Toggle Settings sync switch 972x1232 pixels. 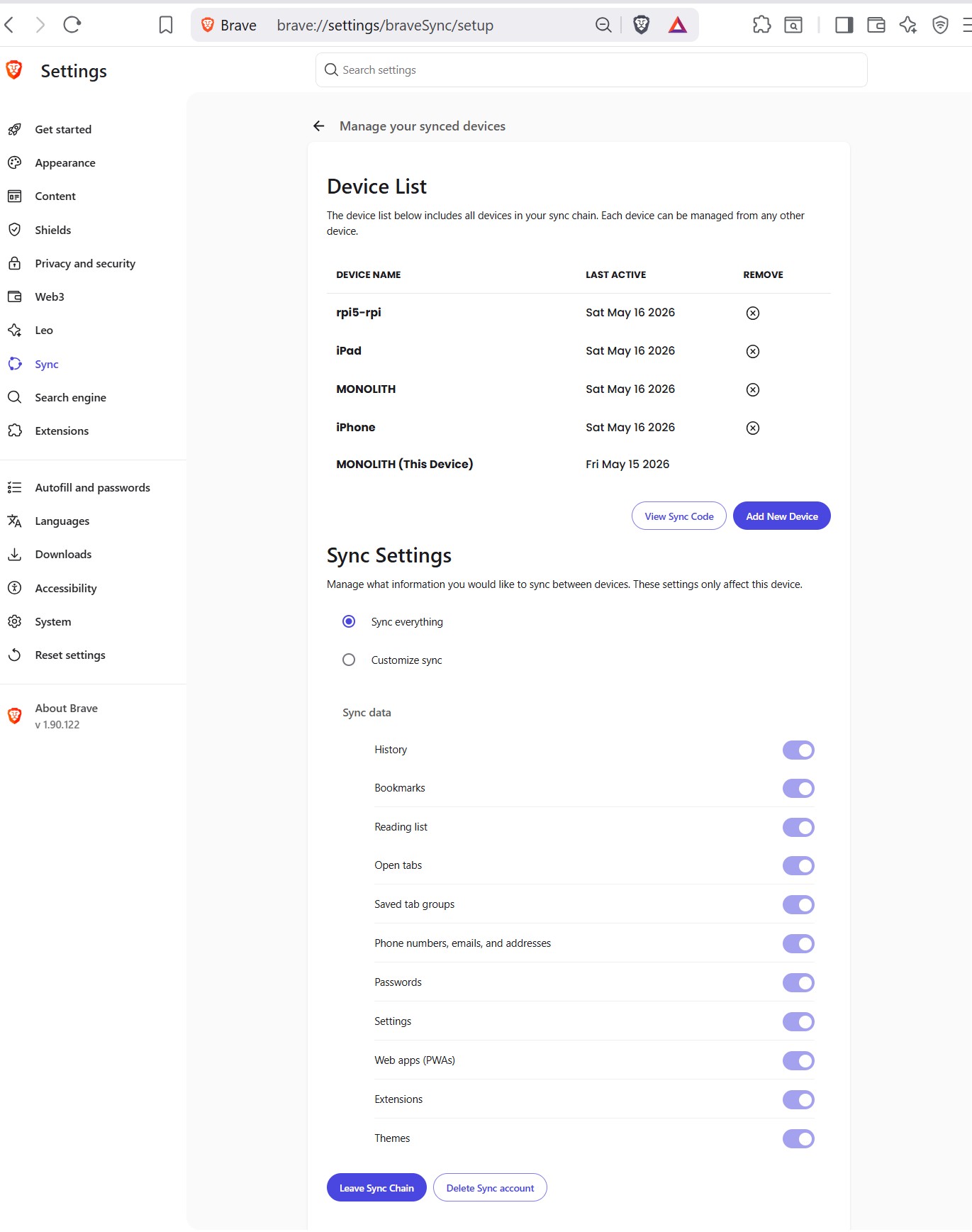[798, 1021]
